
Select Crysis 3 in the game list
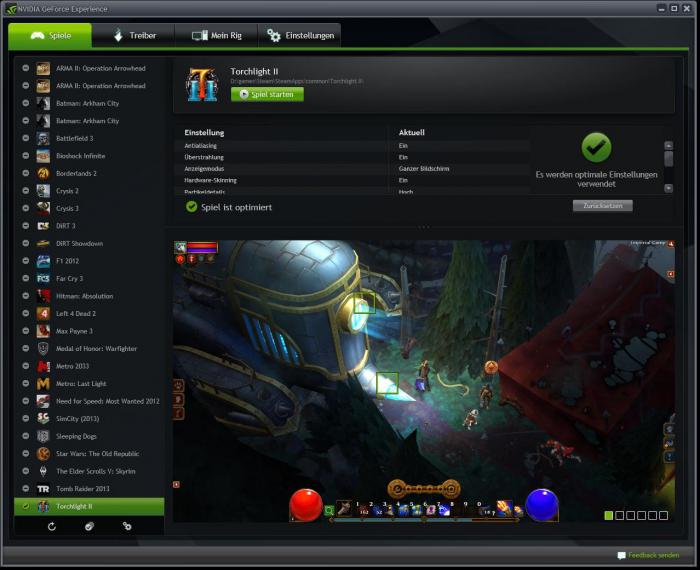tap(89, 208)
